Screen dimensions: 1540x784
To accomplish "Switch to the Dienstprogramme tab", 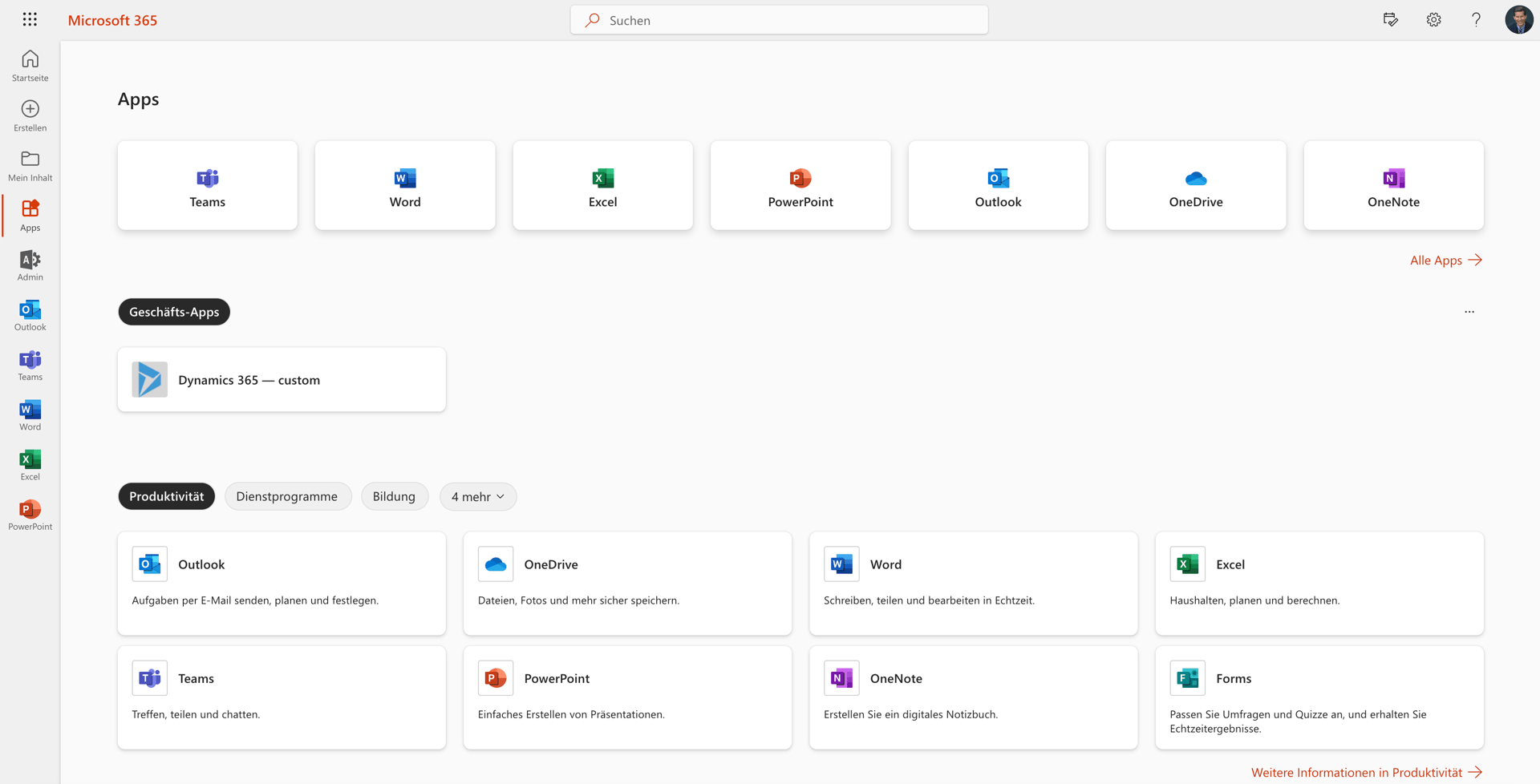I will click(x=287, y=496).
